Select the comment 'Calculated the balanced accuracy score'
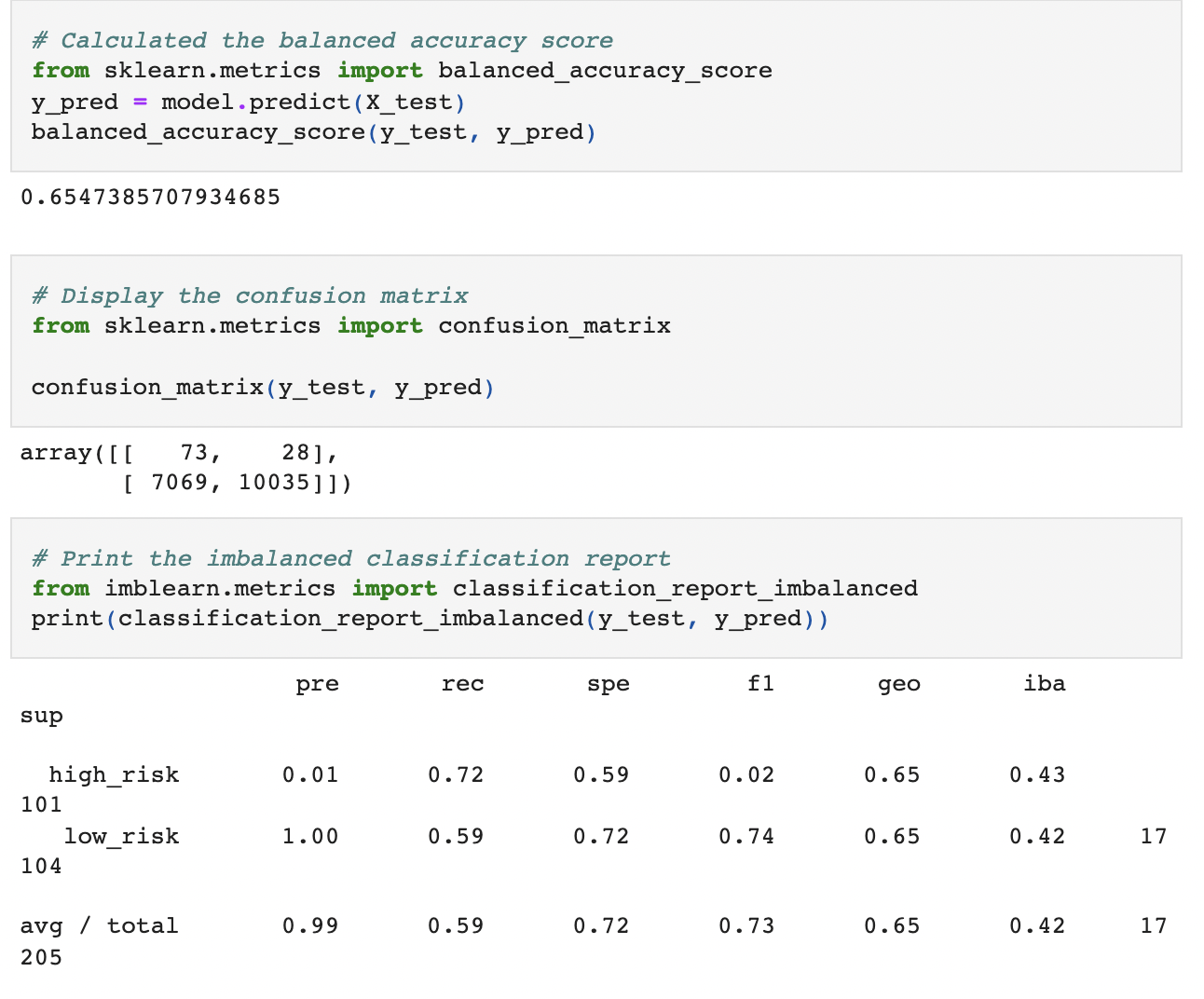Image resolution: width=1204 pixels, height=999 pixels. 322,40
